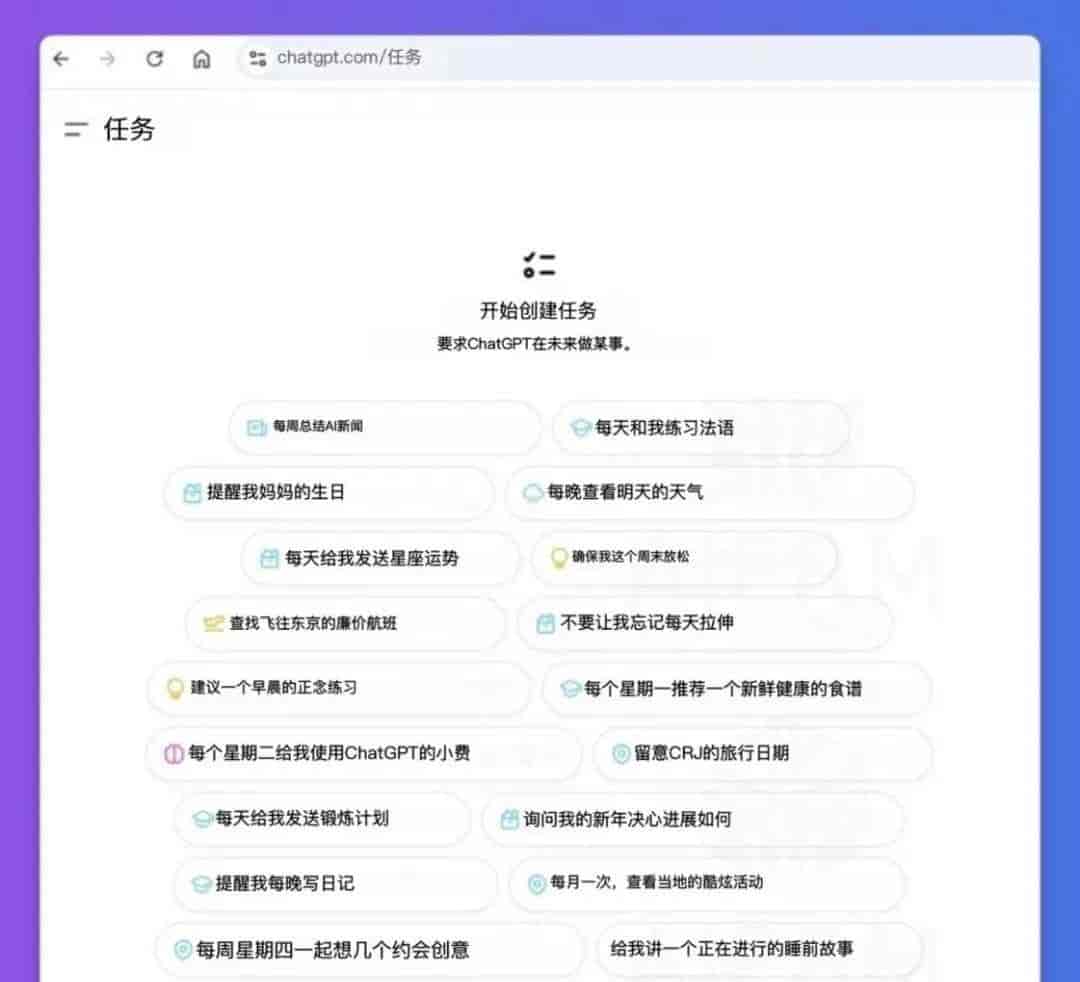
Task: Select the 每周总结AI新闻 suggestion
Action: 384,427
